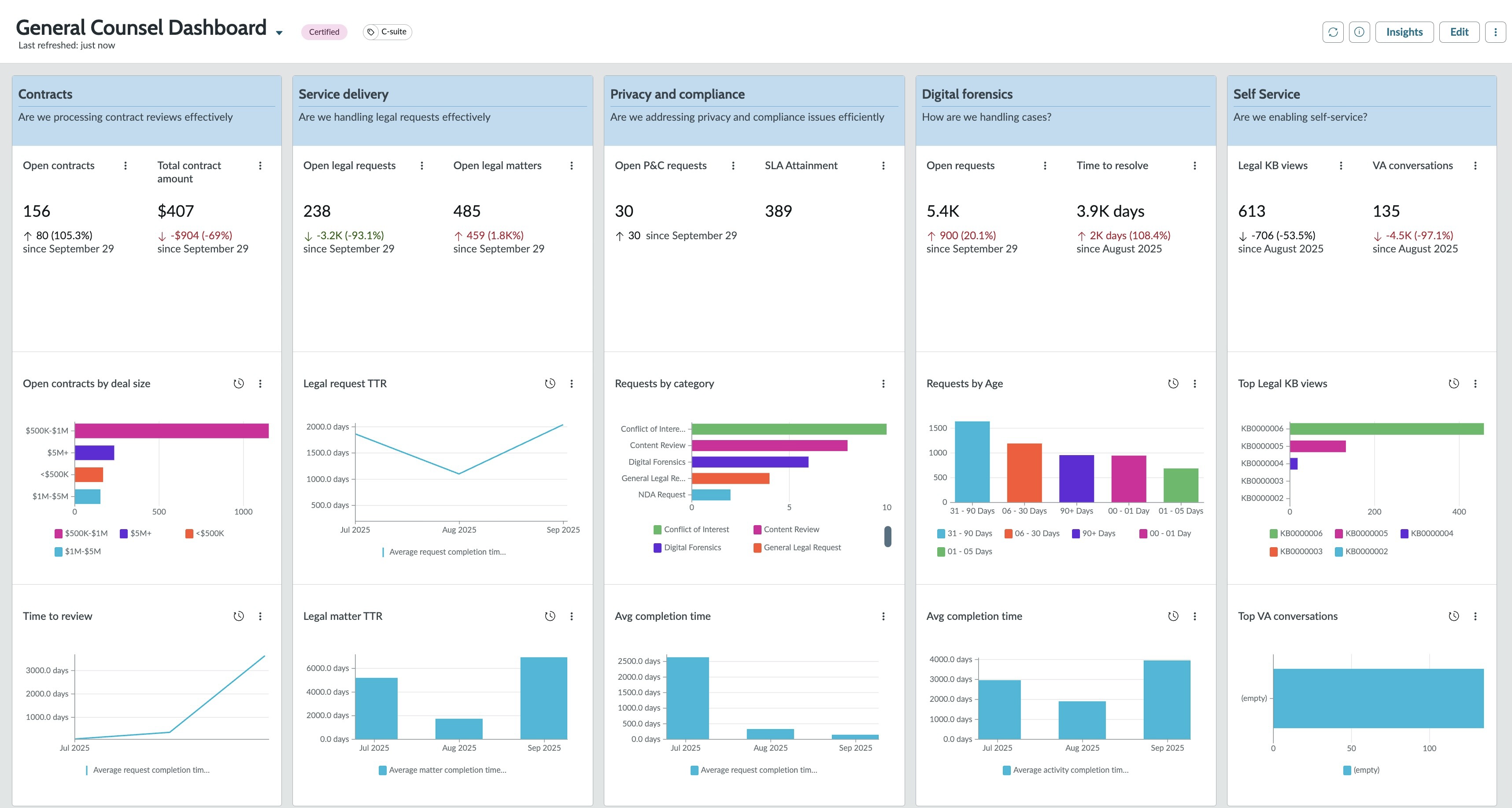Show history for Open contracts by deal size
1512x808 pixels.
click(x=239, y=383)
